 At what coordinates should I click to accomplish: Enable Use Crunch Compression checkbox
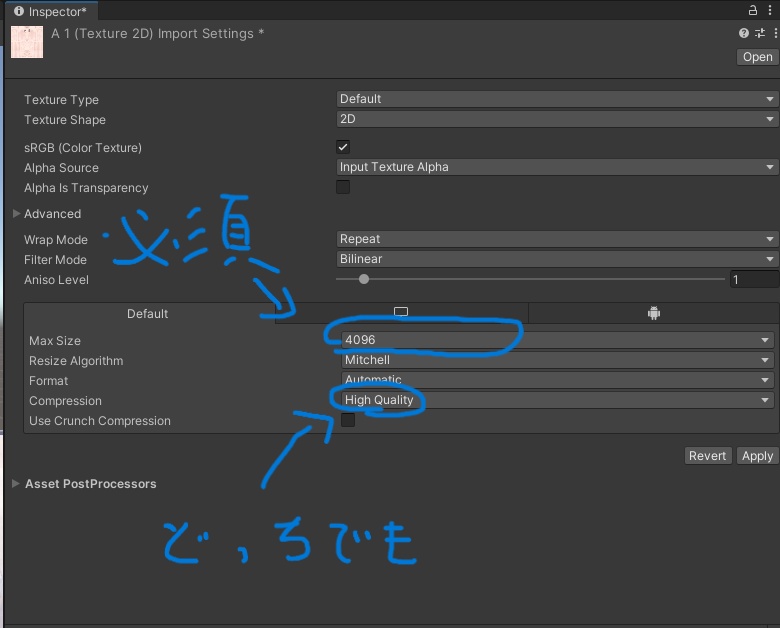[347, 421]
